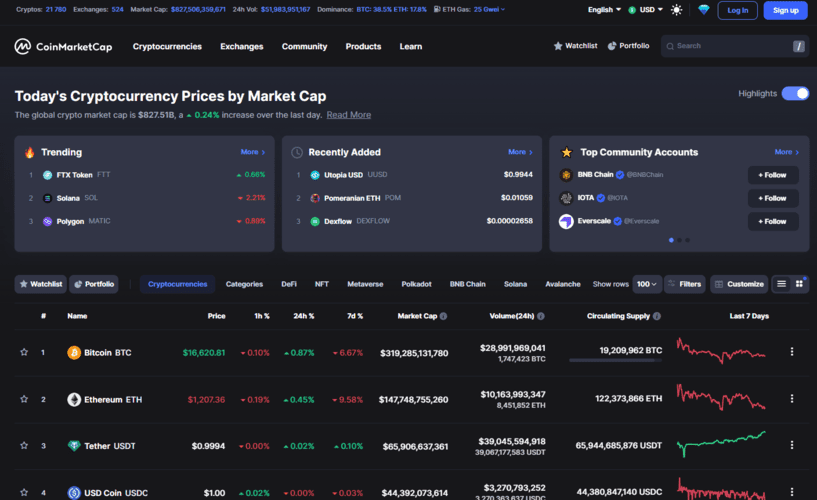Open the Cryptocurrencies nav menu

[x=167, y=46]
